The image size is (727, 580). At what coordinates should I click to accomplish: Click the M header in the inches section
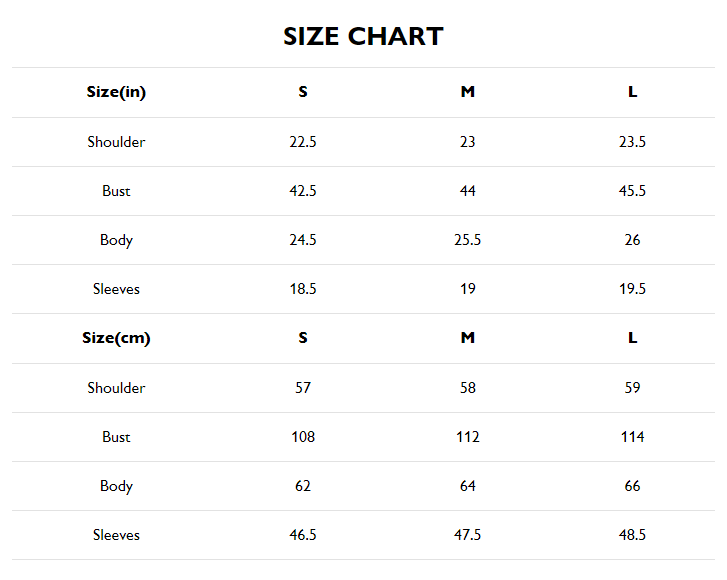(x=467, y=92)
